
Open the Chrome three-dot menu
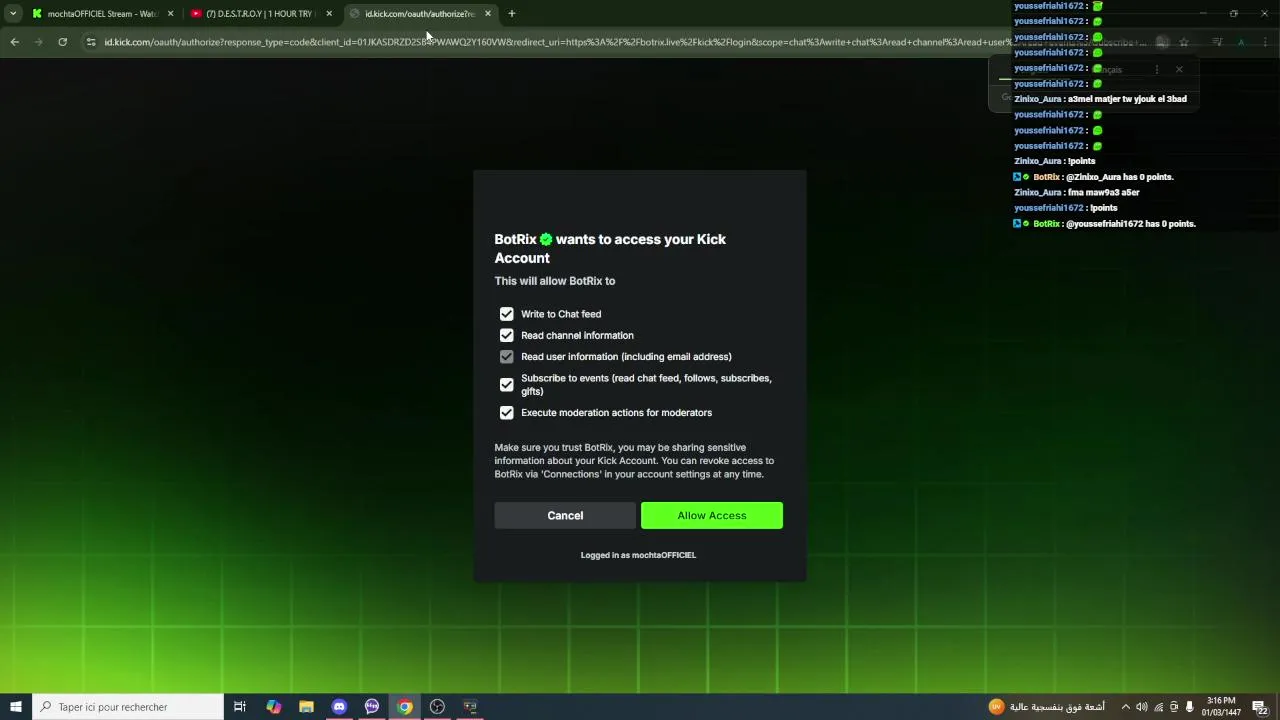pyautogui.click(x=1264, y=42)
